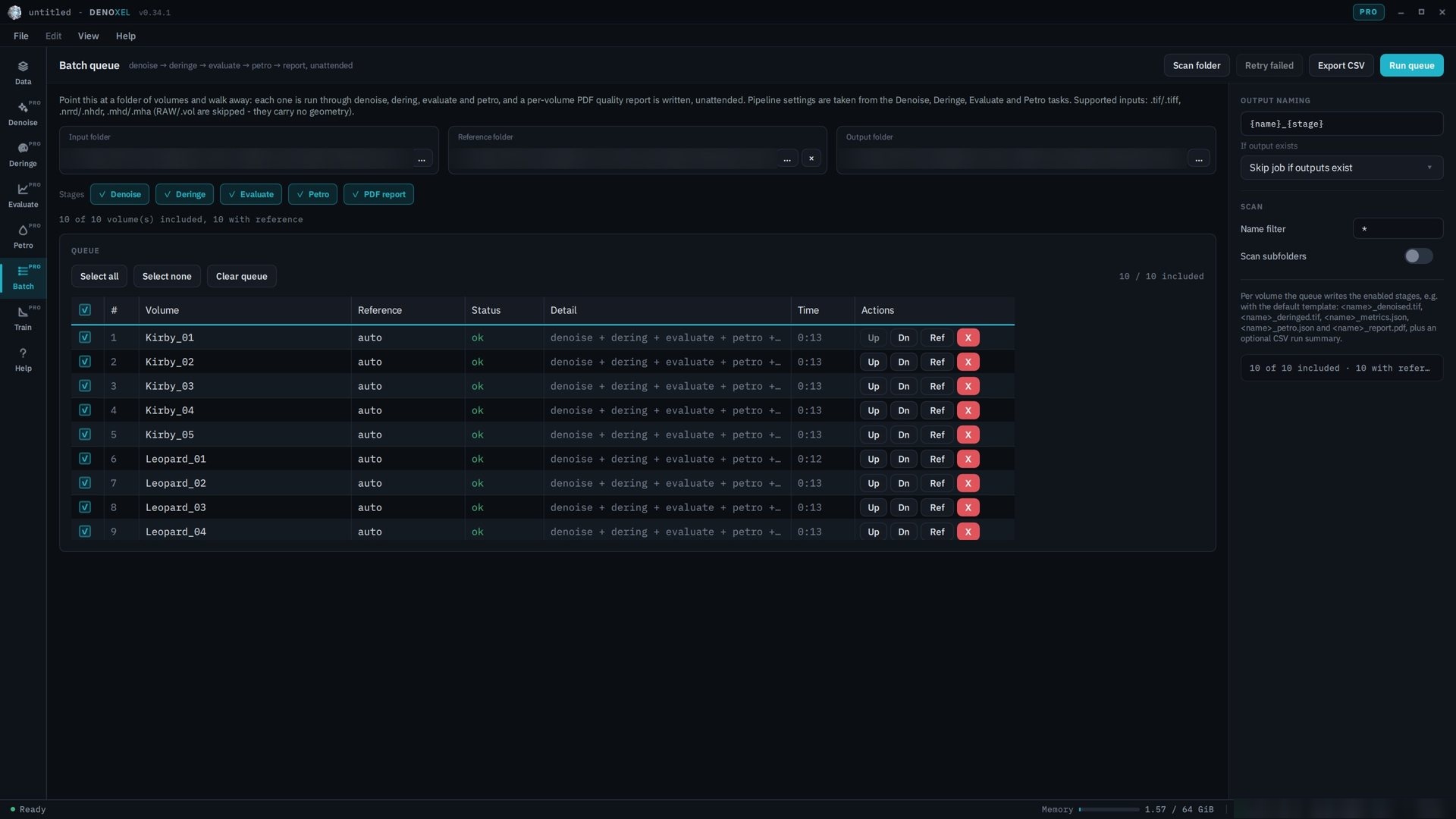This screenshot has height=819, width=1456.
Task: Move Leopard_03 down in the queue
Action: (x=903, y=507)
